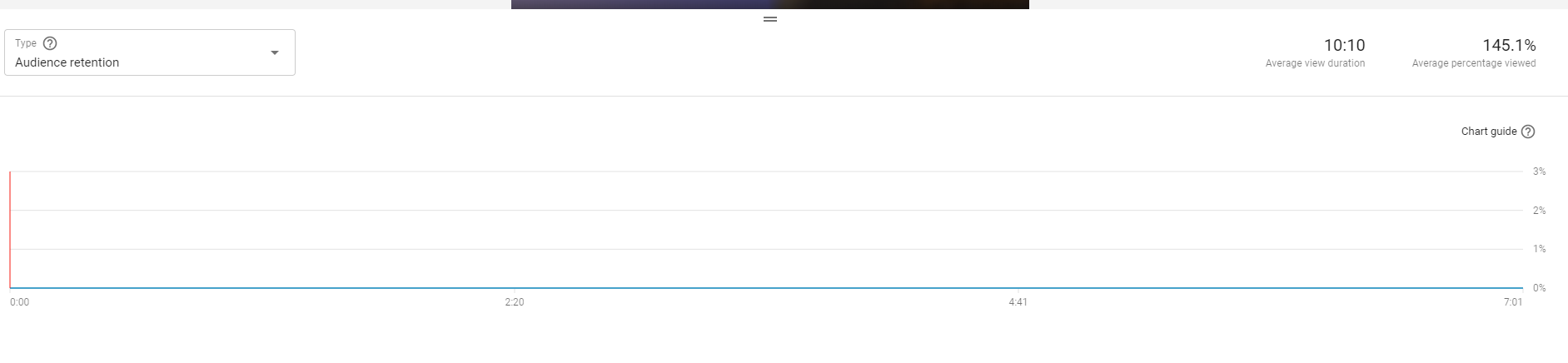Viewport: 1568px width, 363px height.
Task: Click the blue retention line on the chart
Action: tap(766, 288)
